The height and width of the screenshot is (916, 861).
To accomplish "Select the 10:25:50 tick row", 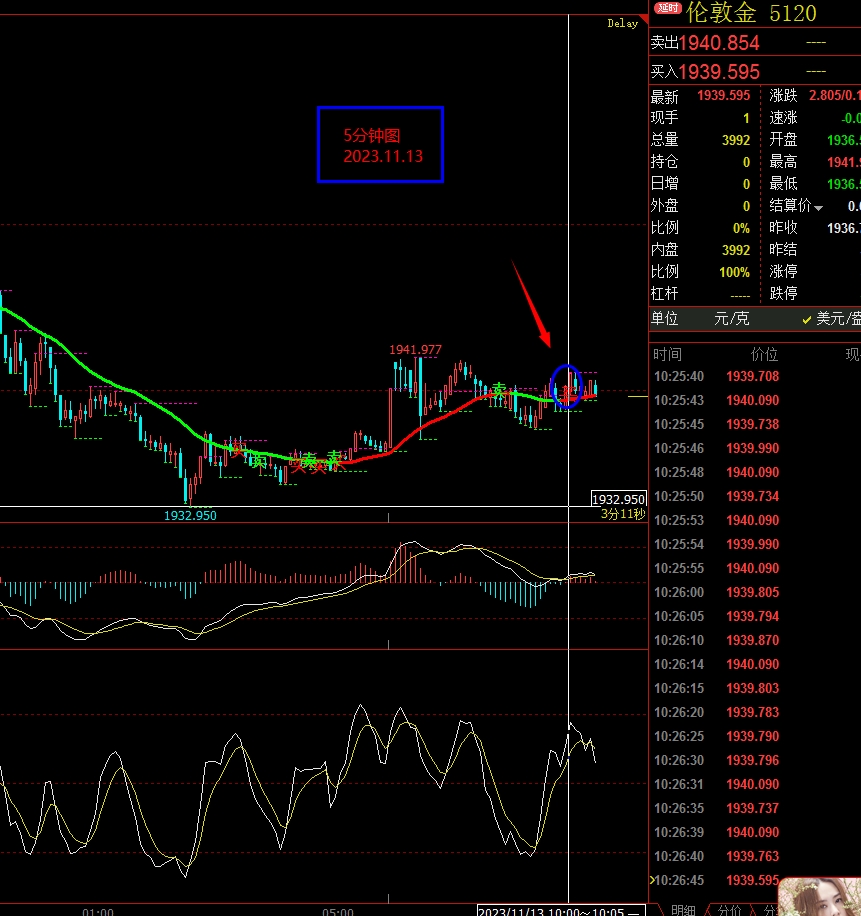I will pyautogui.click(x=754, y=496).
